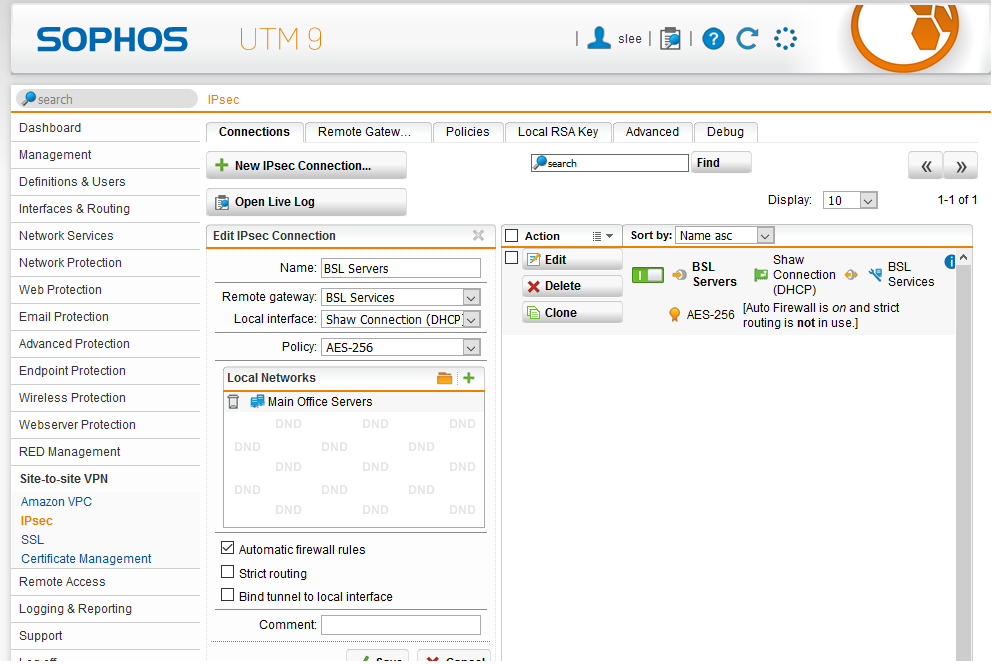Screen dimensions: 992x664
Task: Open Certificate Management link
Action: 86,558
